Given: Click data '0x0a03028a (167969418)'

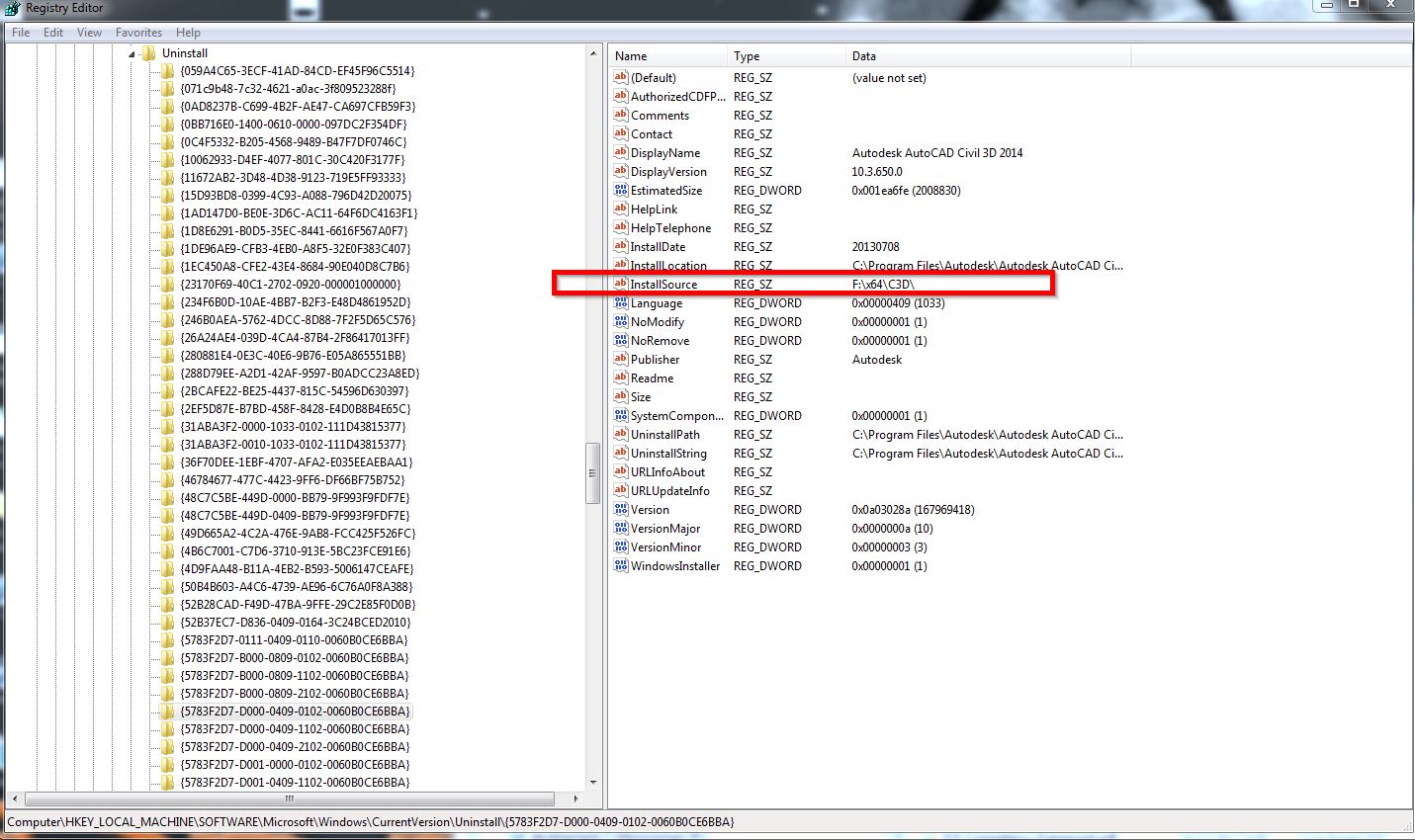Looking at the screenshot, I should pyautogui.click(x=913, y=510).
